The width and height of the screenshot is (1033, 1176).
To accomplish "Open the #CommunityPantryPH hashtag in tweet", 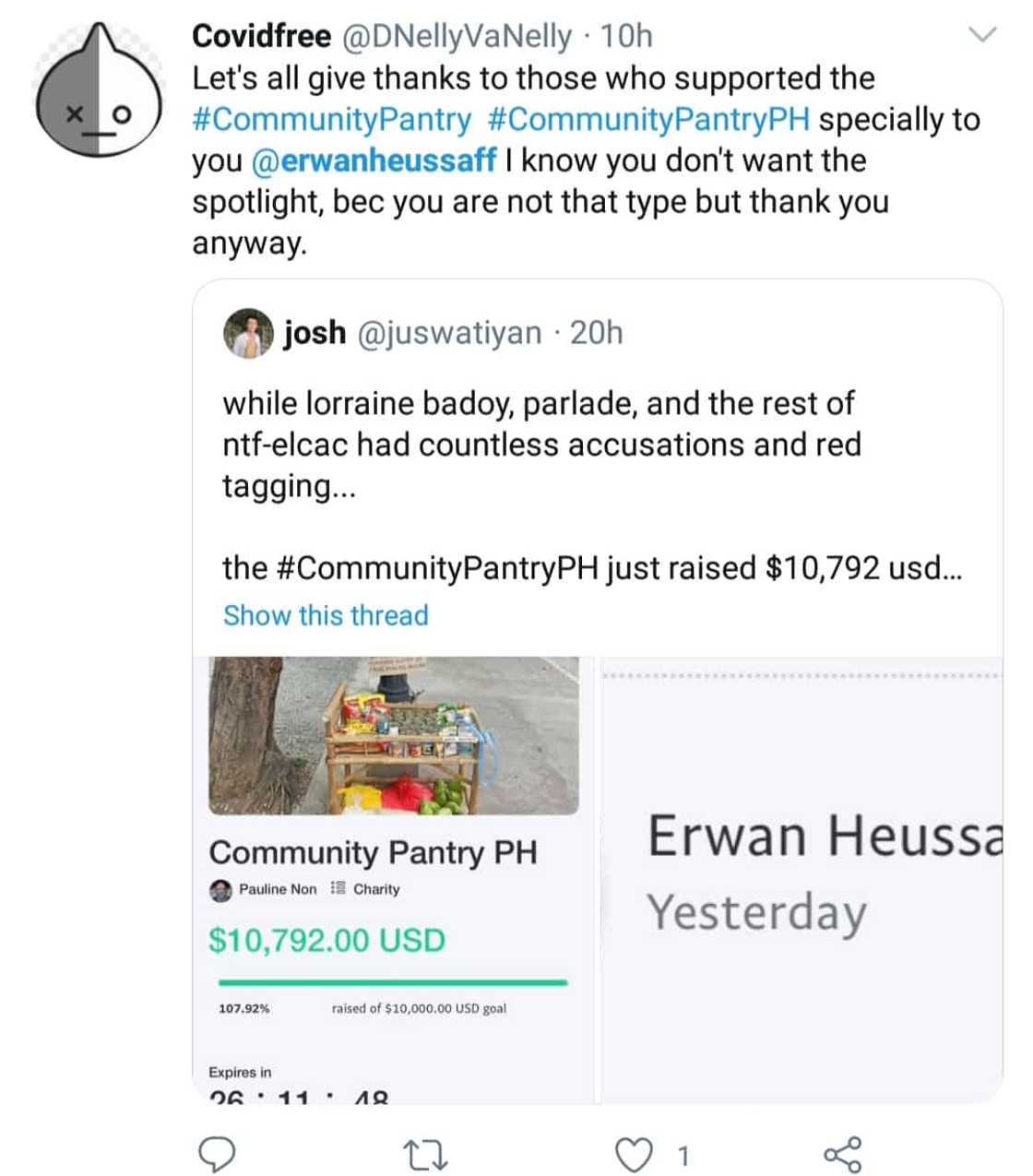I will pyautogui.click(x=647, y=120).
